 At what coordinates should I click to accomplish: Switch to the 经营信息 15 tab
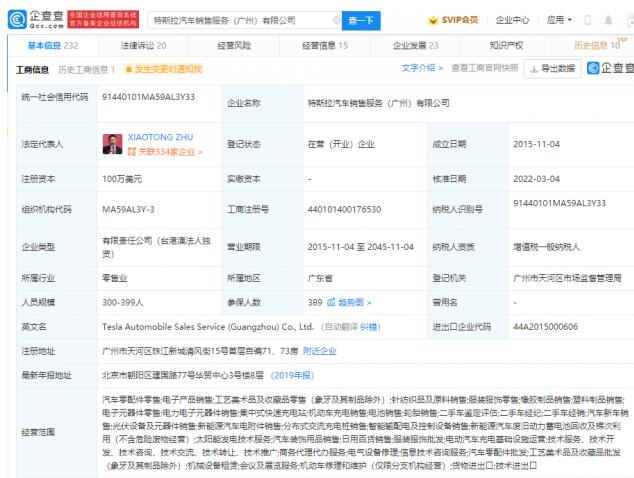tap(325, 46)
